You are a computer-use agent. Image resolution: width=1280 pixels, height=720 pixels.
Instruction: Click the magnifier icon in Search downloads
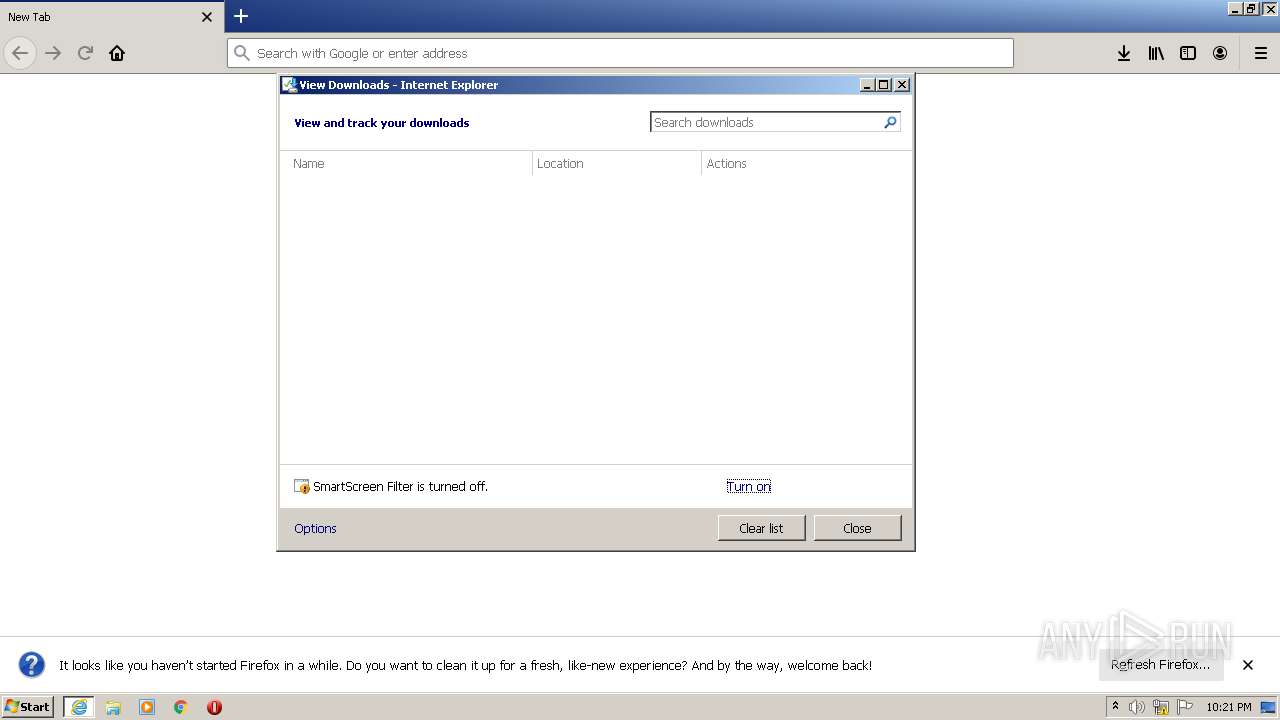890,122
